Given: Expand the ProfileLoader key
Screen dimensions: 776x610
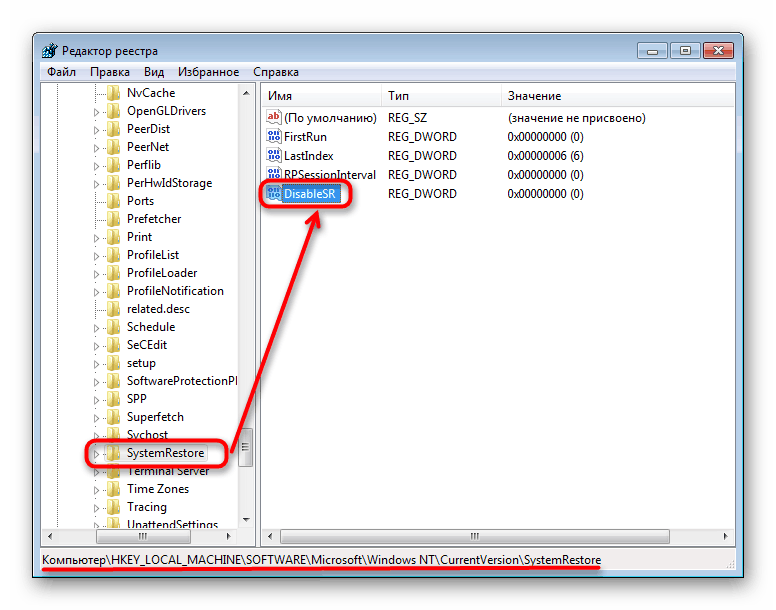Looking at the screenshot, I should pos(97,274).
